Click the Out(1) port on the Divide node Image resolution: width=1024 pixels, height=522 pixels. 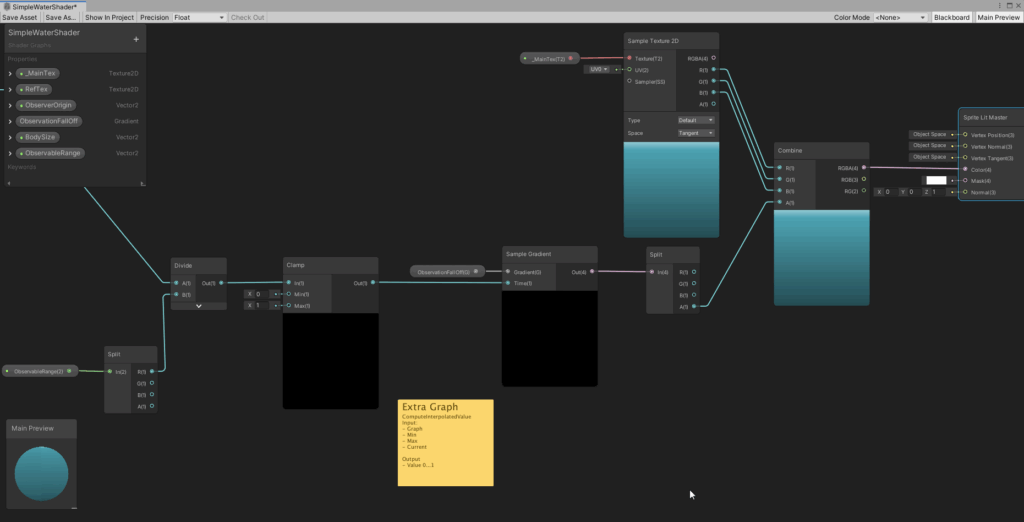pos(219,283)
